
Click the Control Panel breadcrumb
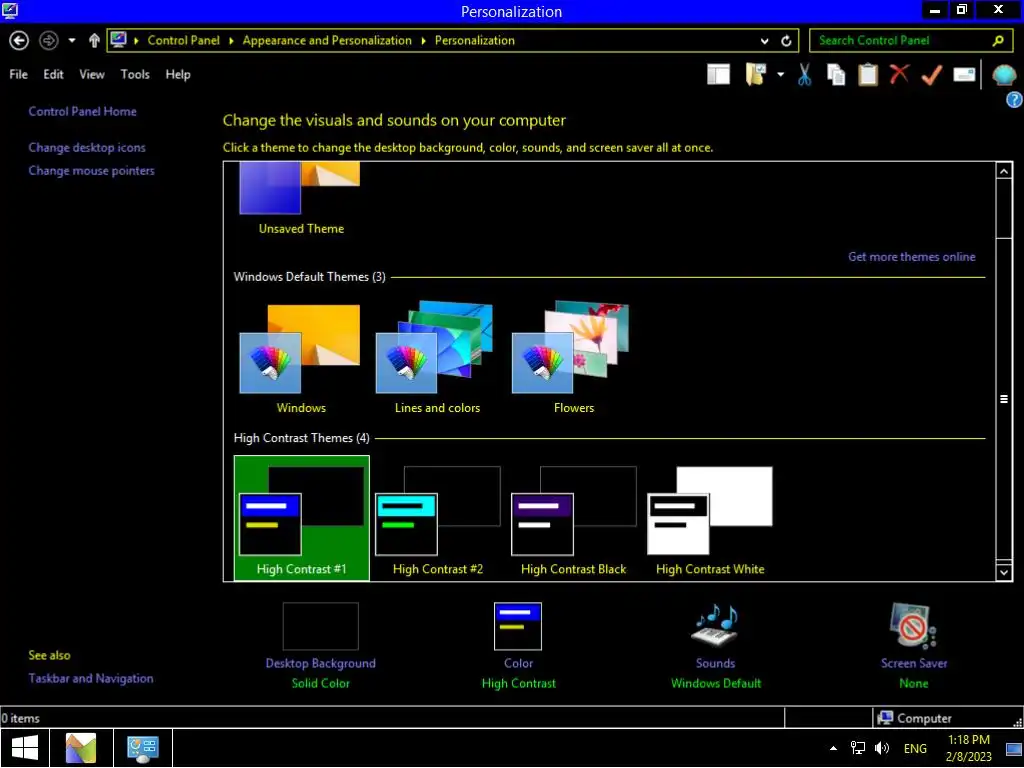(184, 40)
